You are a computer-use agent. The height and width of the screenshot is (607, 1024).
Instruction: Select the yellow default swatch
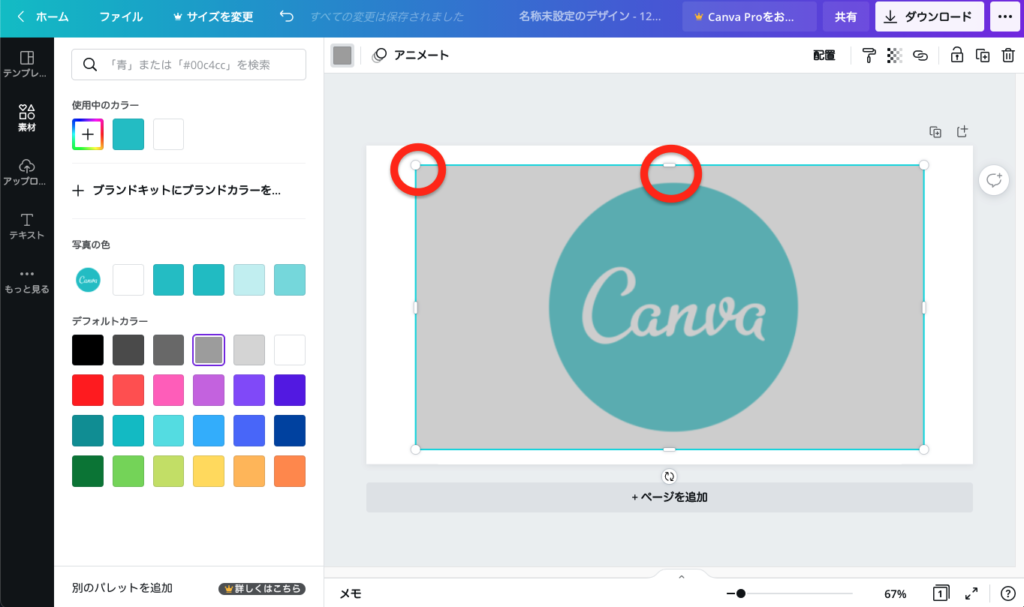click(x=208, y=471)
